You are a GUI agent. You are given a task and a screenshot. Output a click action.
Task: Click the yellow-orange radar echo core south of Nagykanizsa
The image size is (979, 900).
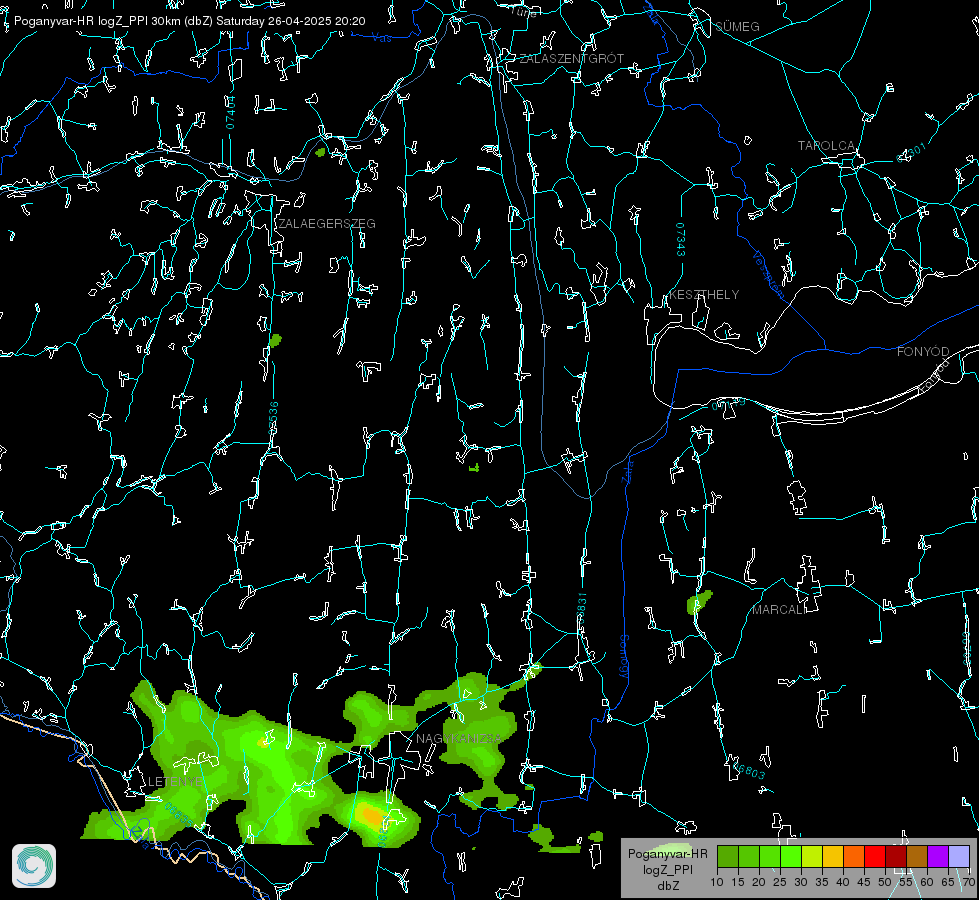pos(371,816)
